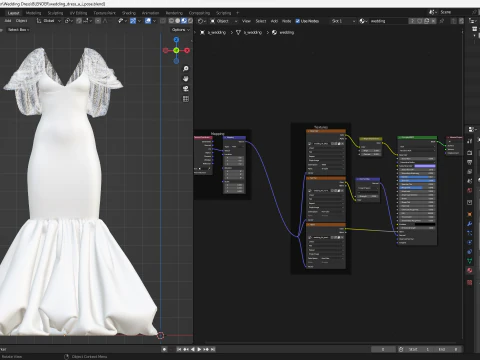Switch to the Modeling workspace tab
Viewport: 480px width, 360px height.
click(33, 13)
